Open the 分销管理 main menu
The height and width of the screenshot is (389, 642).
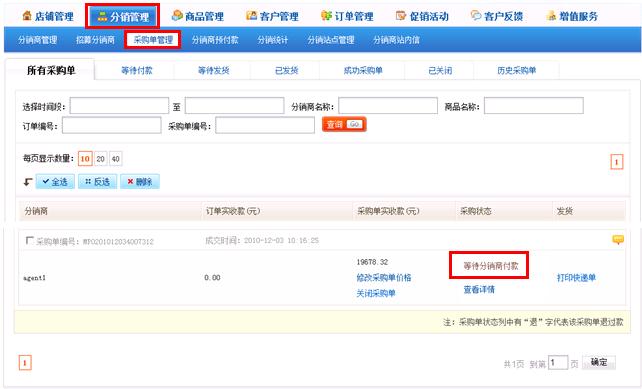coord(122,17)
